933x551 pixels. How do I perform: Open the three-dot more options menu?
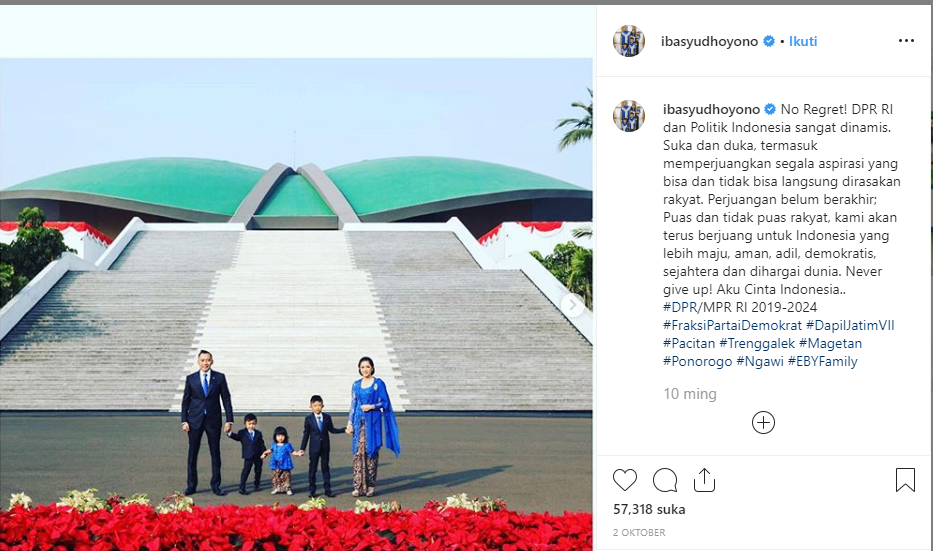click(x=906, y=40)
